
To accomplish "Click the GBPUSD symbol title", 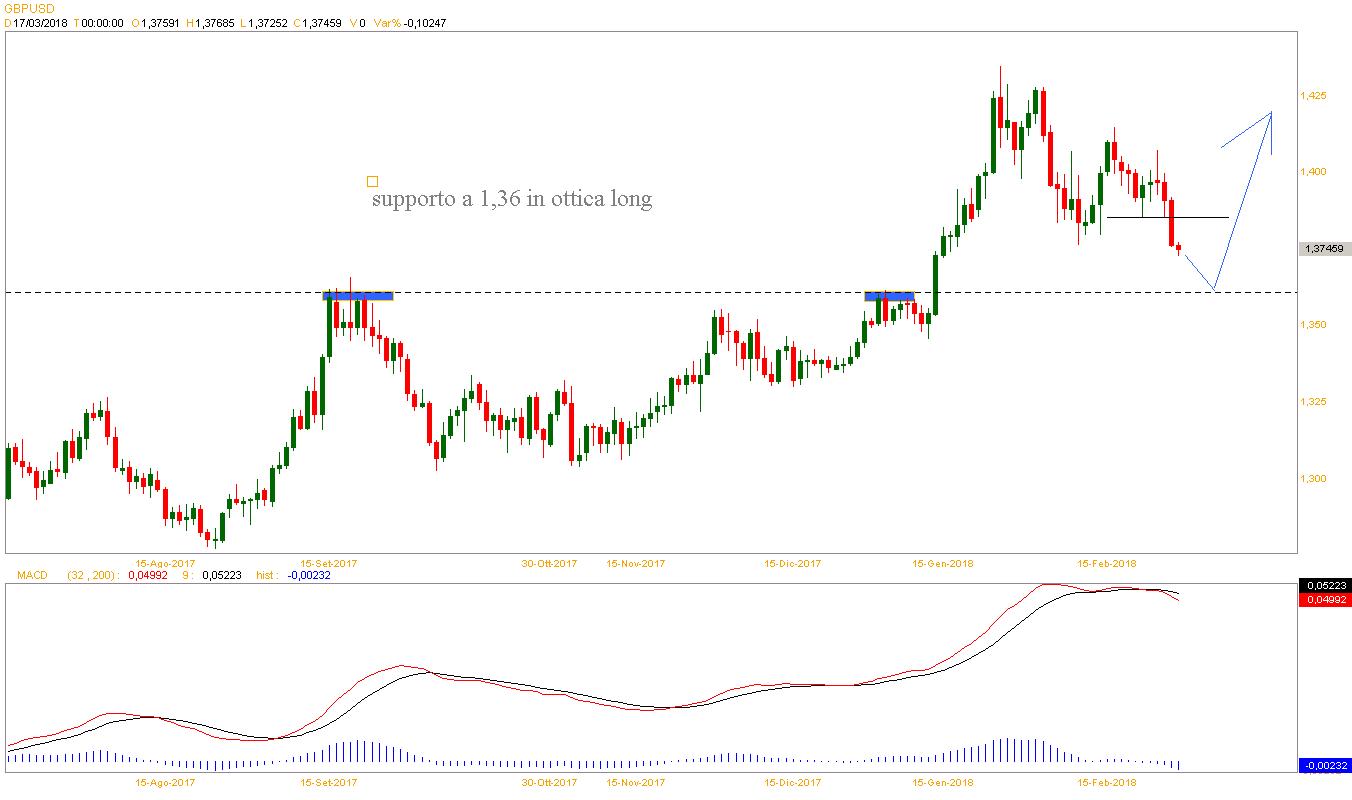I will pos(28,7).
